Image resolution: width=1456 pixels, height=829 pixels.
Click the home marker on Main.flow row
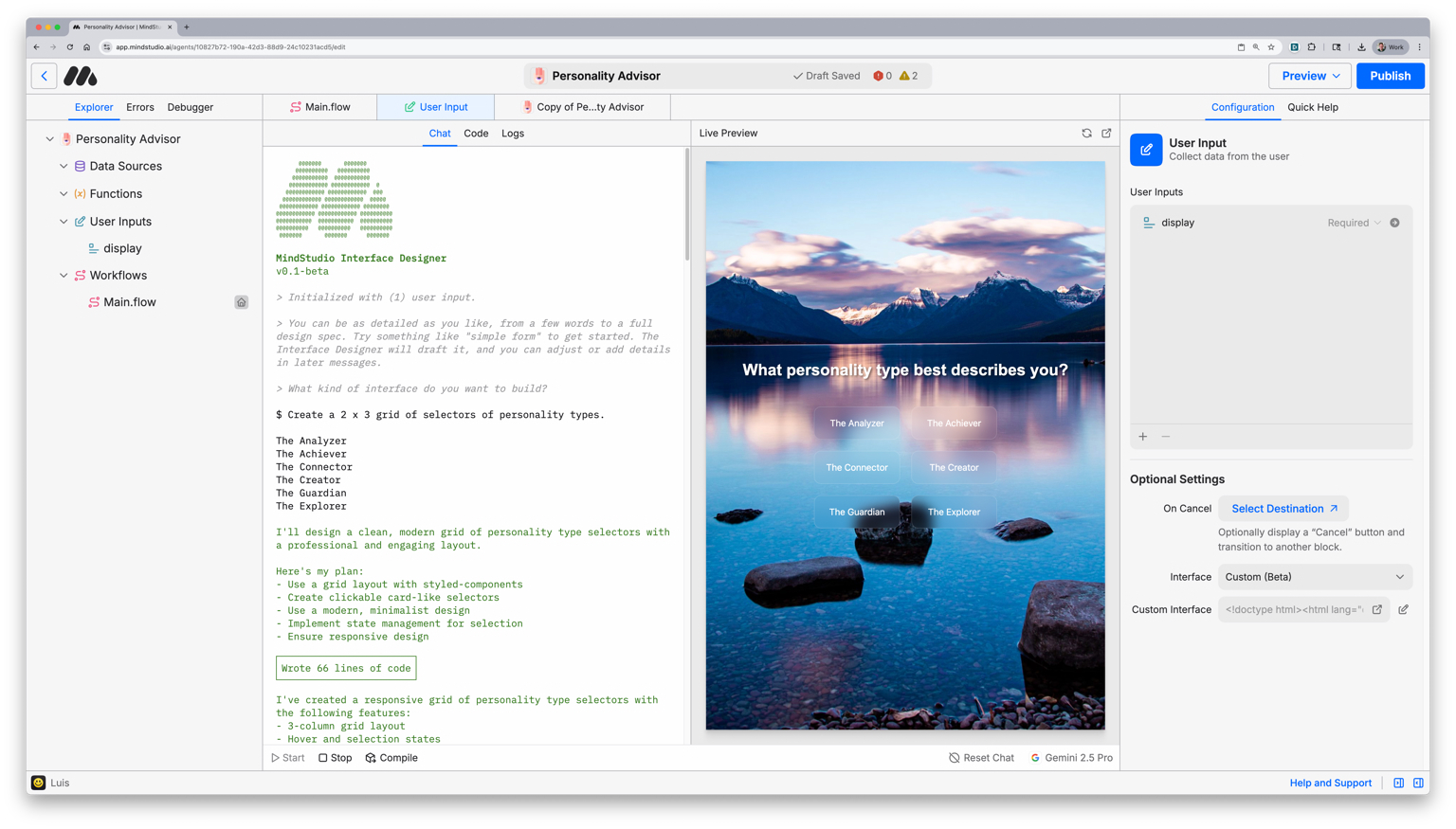coord(242,302)
